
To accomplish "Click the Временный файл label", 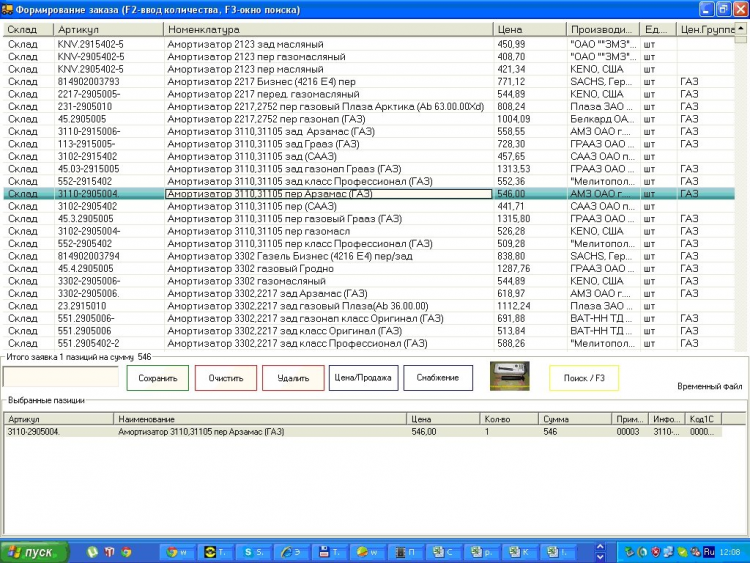I will pos(710,386).
